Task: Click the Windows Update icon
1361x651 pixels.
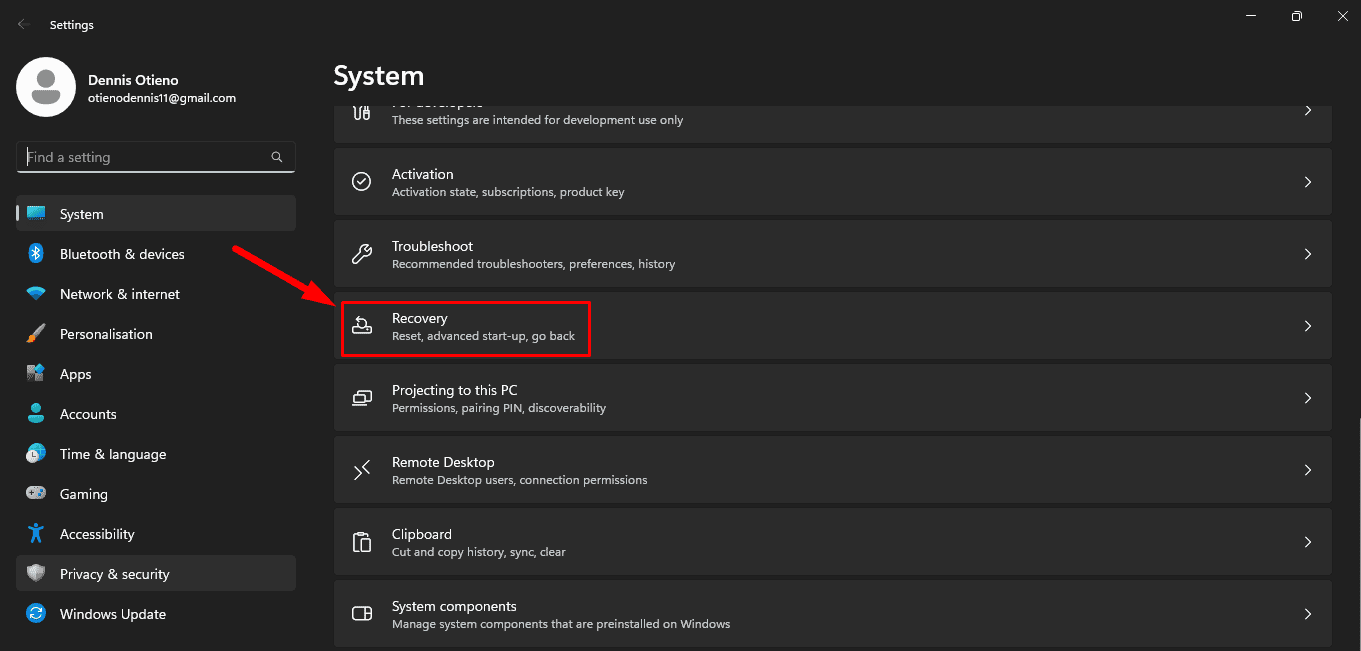Action: 36,614
